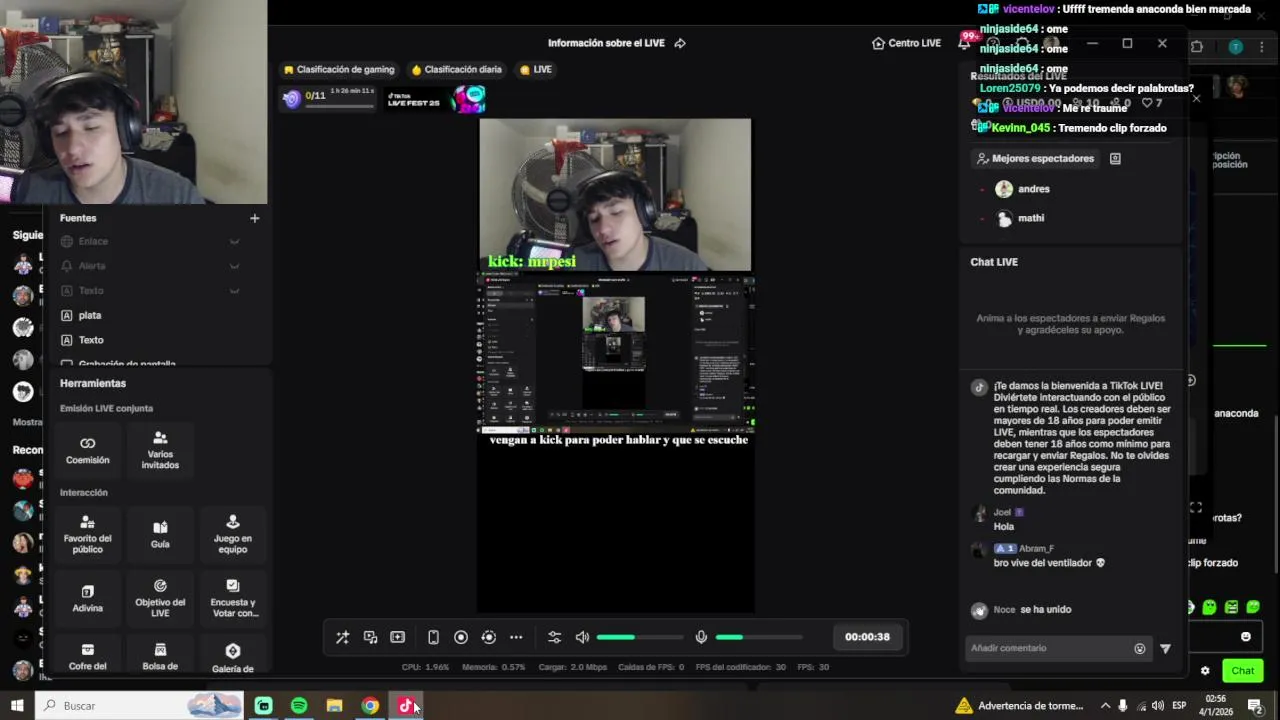Open Centro LIVE
This screenshot has width=1280, height=720.
906,43
